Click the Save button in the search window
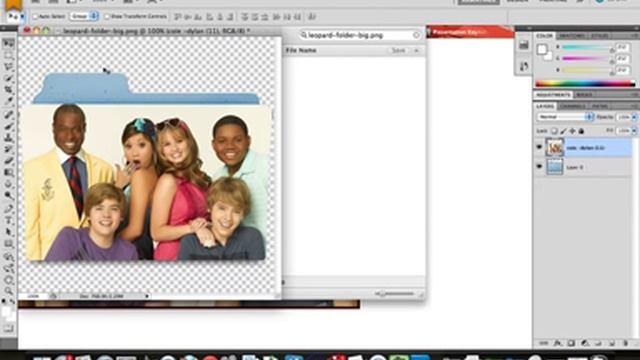 tap(398, 50)
